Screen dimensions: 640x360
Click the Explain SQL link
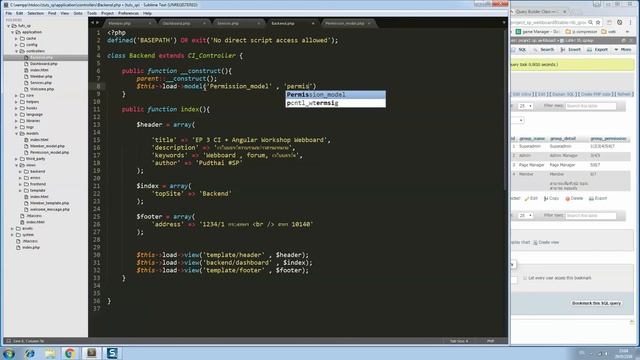coord(564,94)
